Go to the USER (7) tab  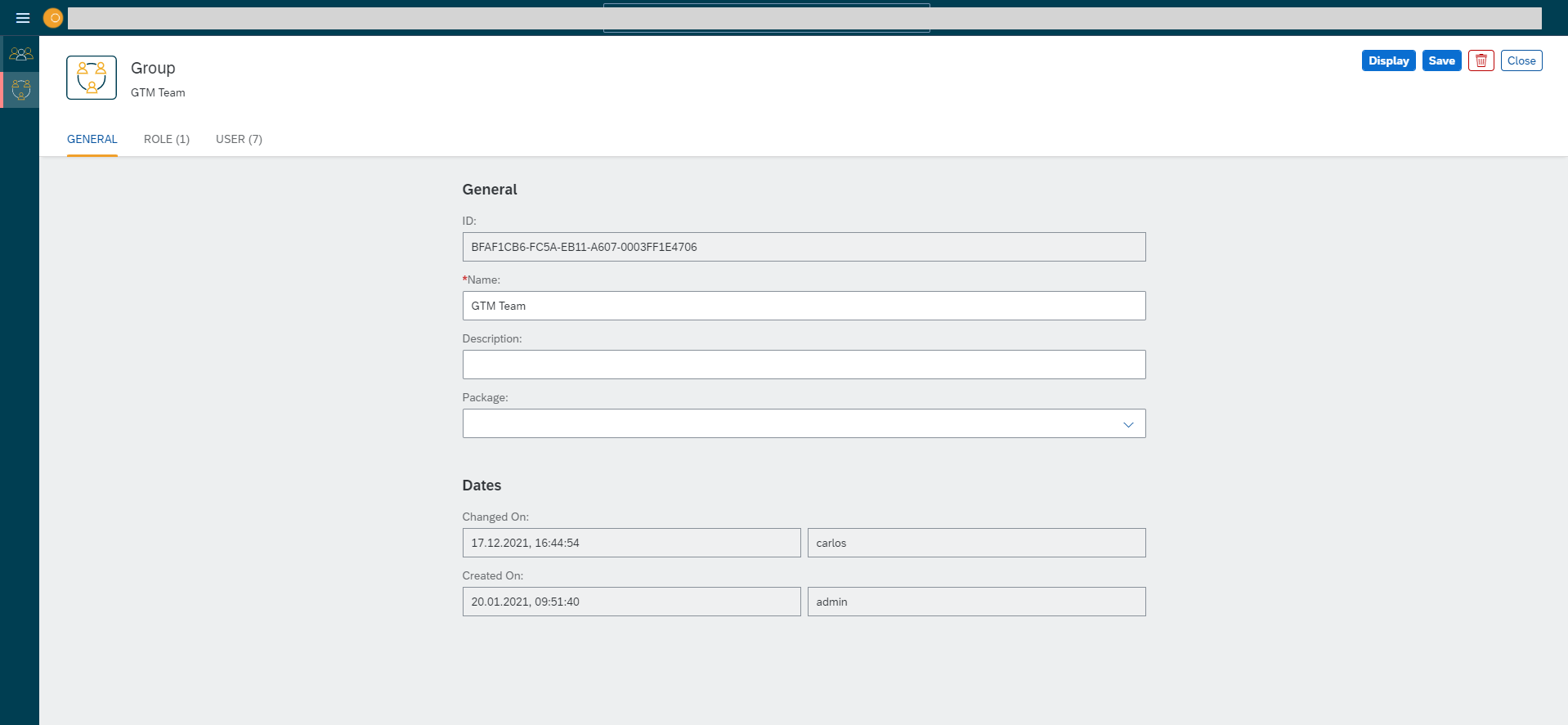[x=239, y=139]
